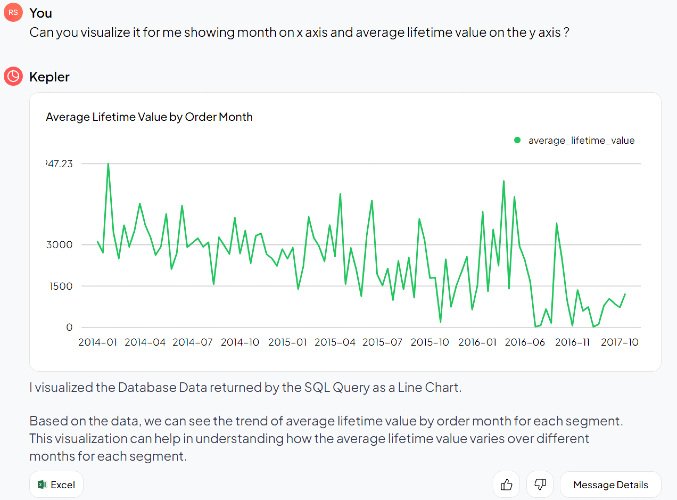The image size is (677, 500).
Task: Open Message Details
Action: point(611,484)
